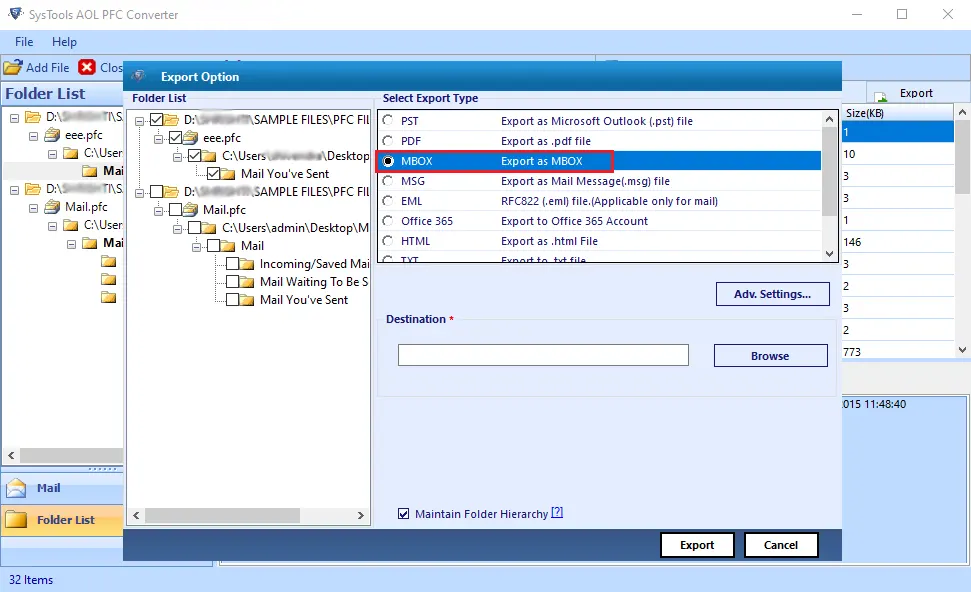Toggle Maintain Folder Hierarchy checkbox
The height and width of the screenshot is (592, 971).
click(x=403, y=513)
